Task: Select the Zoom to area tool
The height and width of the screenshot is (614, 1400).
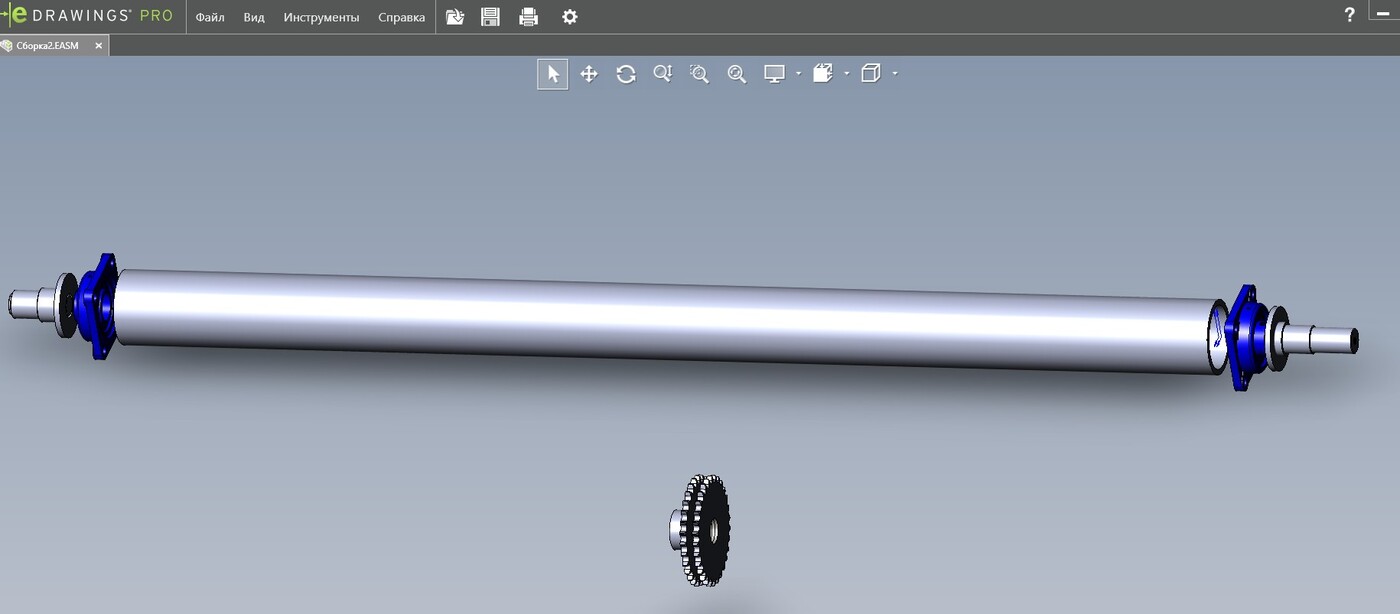Action: click(x=699, y=74)
